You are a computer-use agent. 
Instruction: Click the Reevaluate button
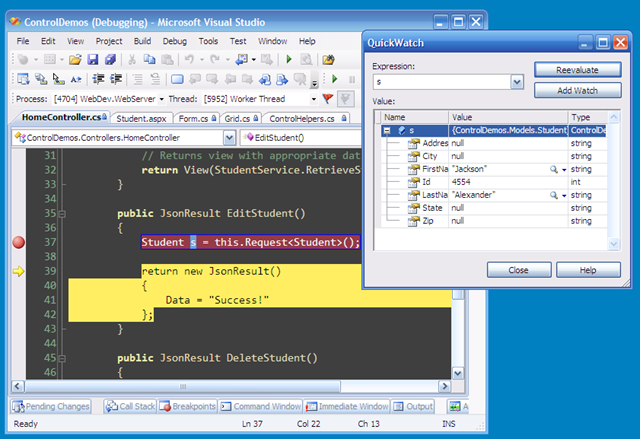point(572,70)
